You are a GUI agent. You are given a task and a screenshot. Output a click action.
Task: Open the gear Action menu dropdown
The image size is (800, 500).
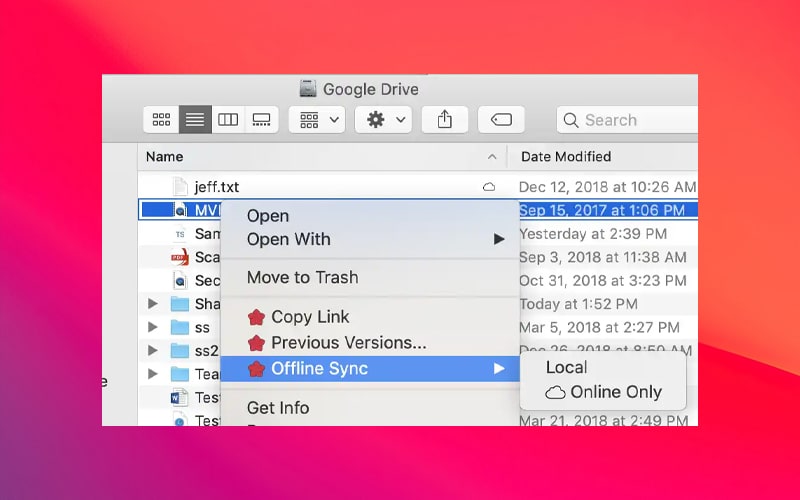[385, 119]
